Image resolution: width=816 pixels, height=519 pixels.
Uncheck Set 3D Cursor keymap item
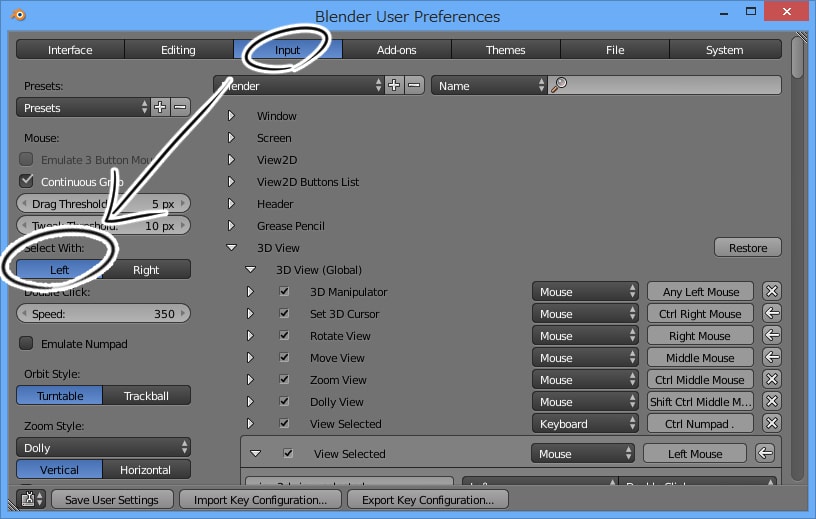(x=284, y=313)
